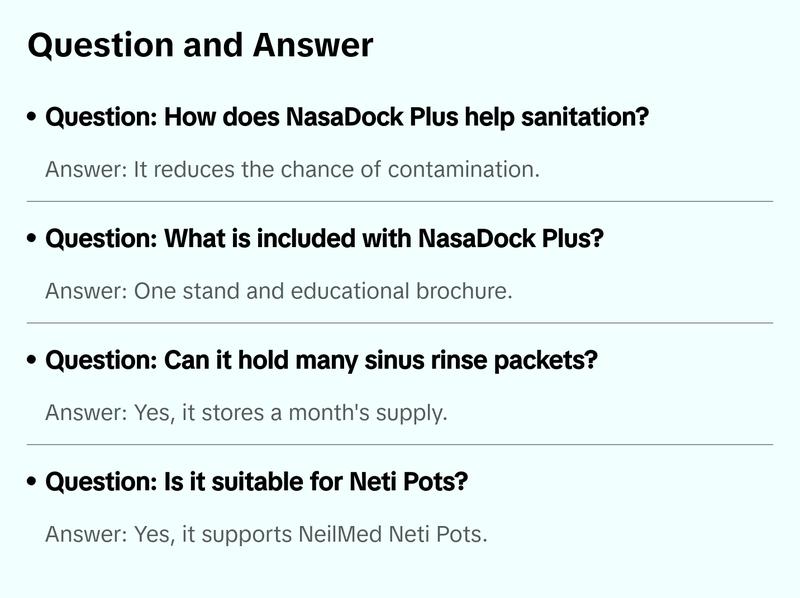The height and width of the screenshot is (598, 800).
Task: Click the 'Is it suitable for Neti Pots?' question
Action: click(x=257, y=482)
